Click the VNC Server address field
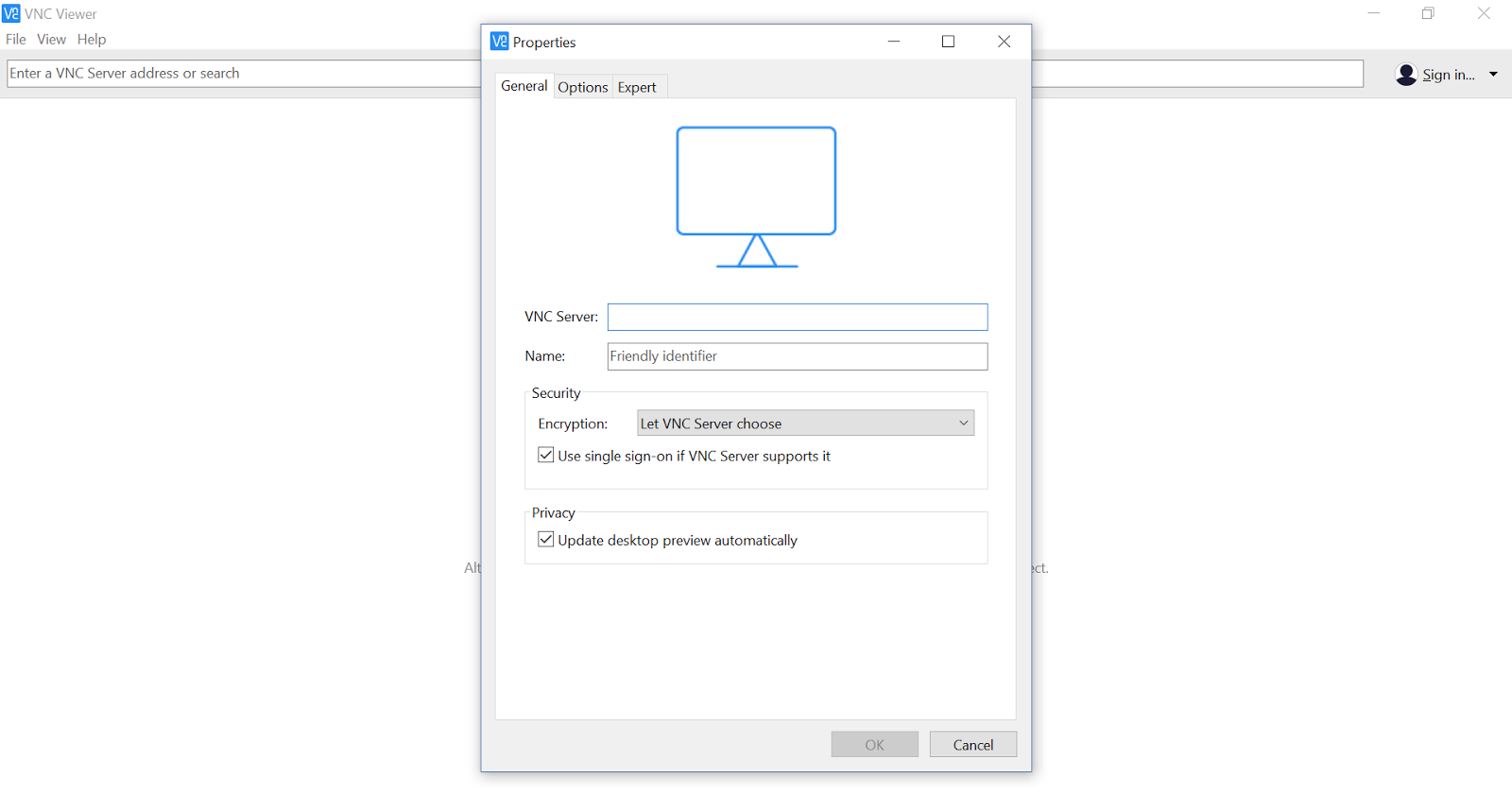Screen dimensions: 1512x795 798,317
